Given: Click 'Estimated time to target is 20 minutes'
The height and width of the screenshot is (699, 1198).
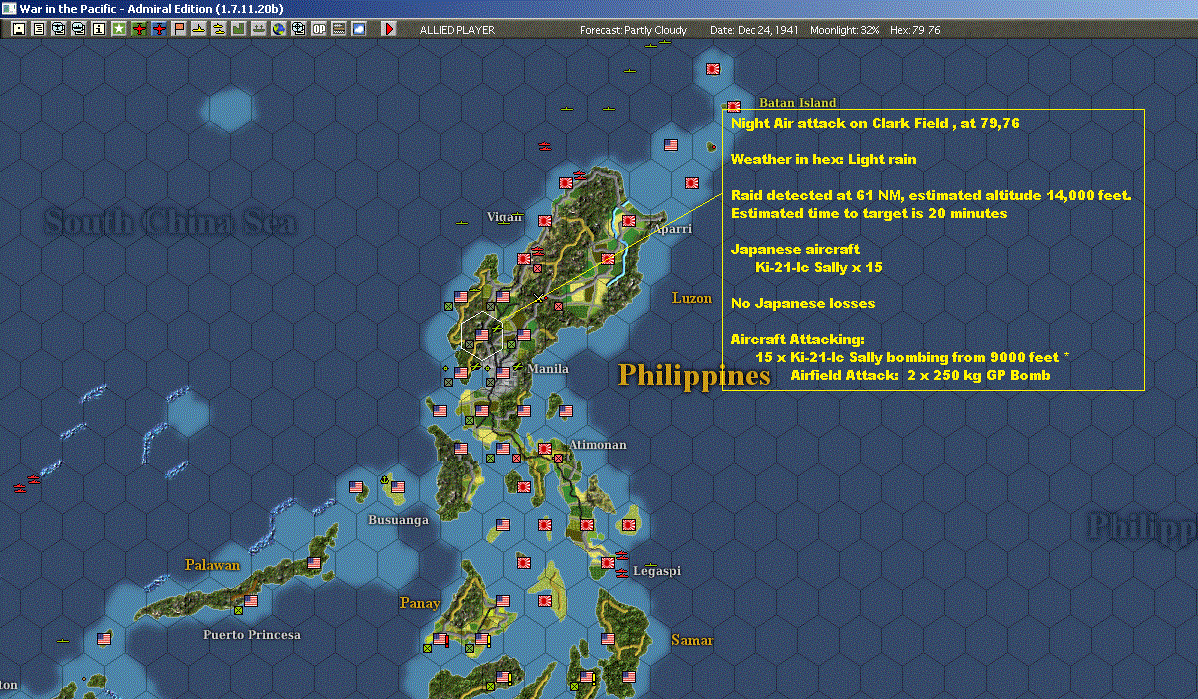Looking at the screenshot, I should pyautogui.click(x=869, y=213).
